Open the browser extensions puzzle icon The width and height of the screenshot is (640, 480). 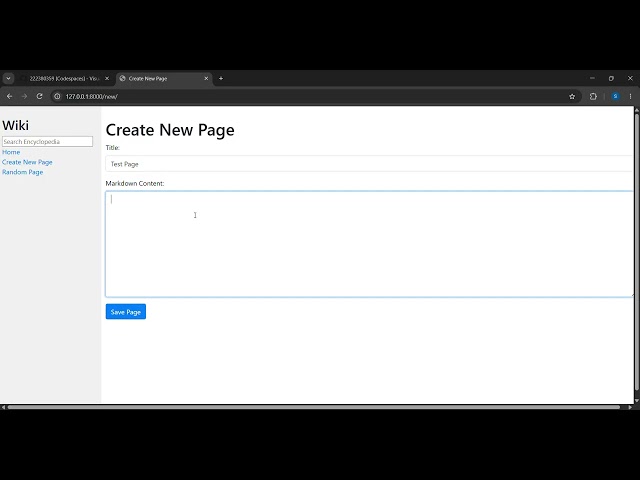(593, 96)
